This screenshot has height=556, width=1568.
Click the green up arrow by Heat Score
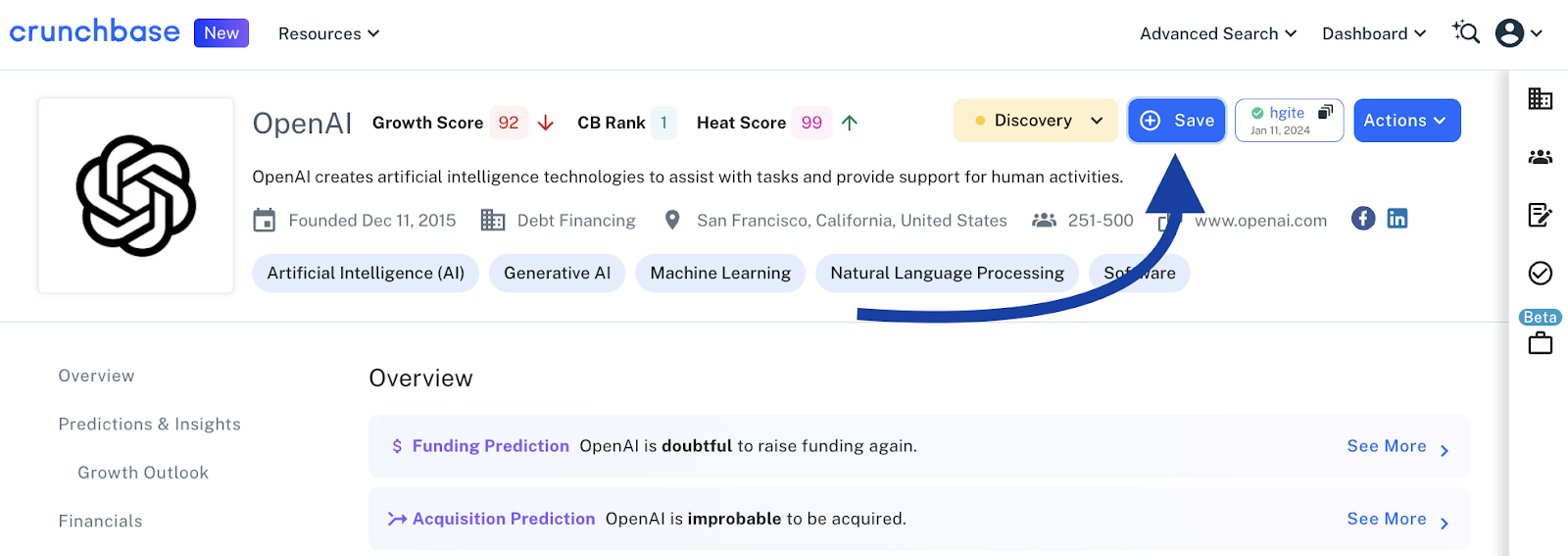[x=850, y=123]
